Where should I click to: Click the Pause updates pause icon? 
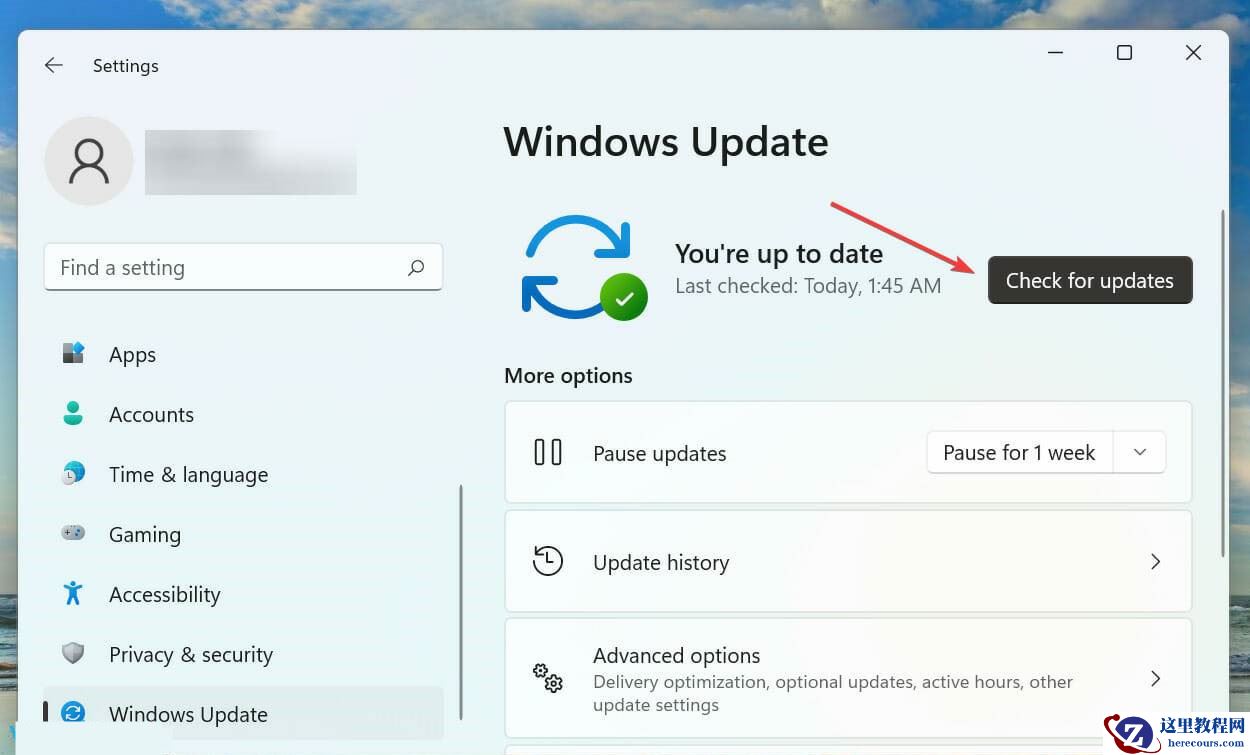tap(548, 452)
